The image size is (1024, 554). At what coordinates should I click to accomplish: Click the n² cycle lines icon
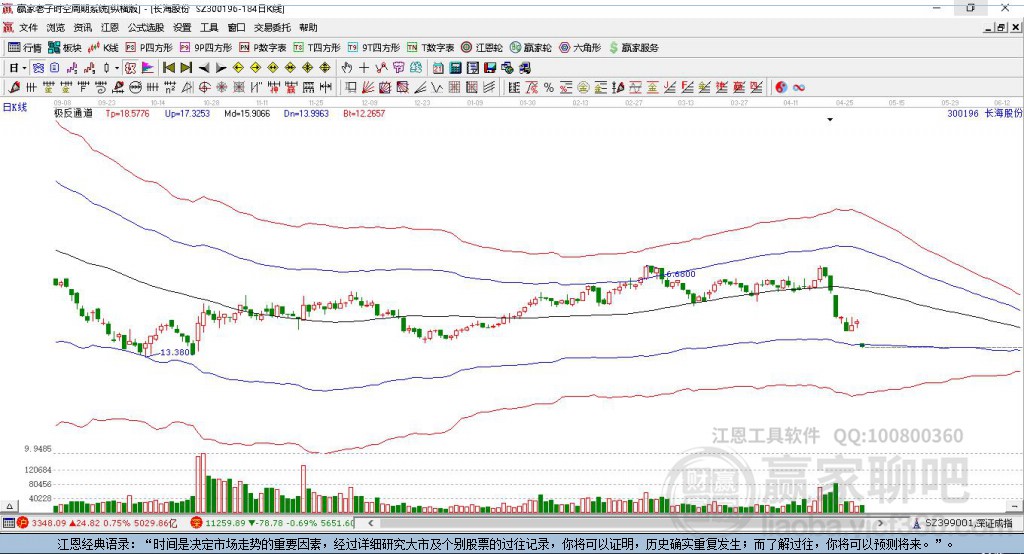click(x=170, y=88)
